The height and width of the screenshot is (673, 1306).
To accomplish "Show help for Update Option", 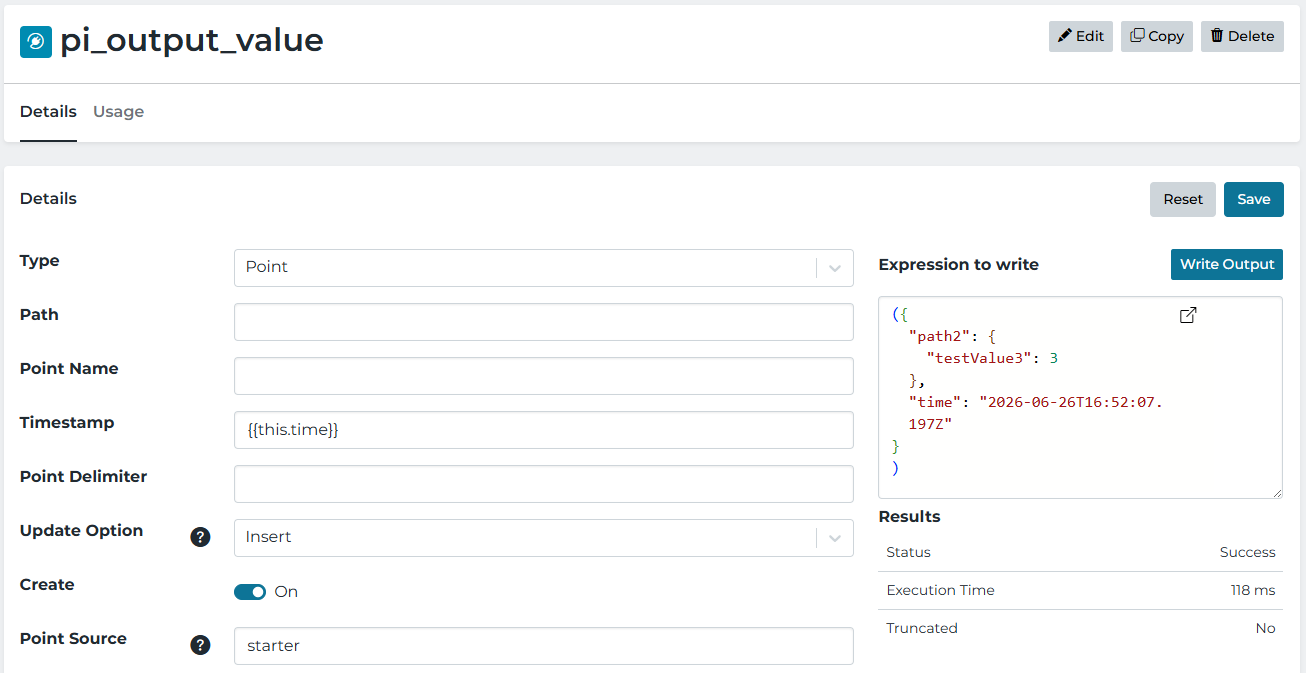I will (x=201, y=537).
